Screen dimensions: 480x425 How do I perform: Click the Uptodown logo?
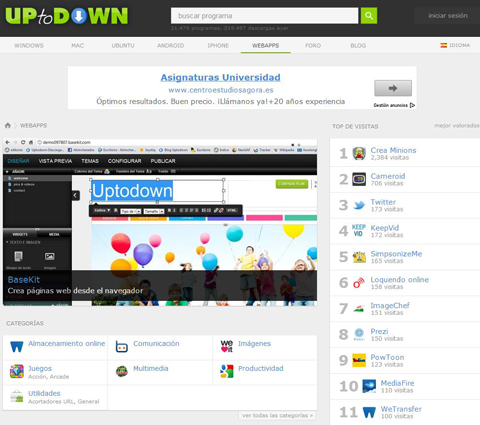pos(67,16)
